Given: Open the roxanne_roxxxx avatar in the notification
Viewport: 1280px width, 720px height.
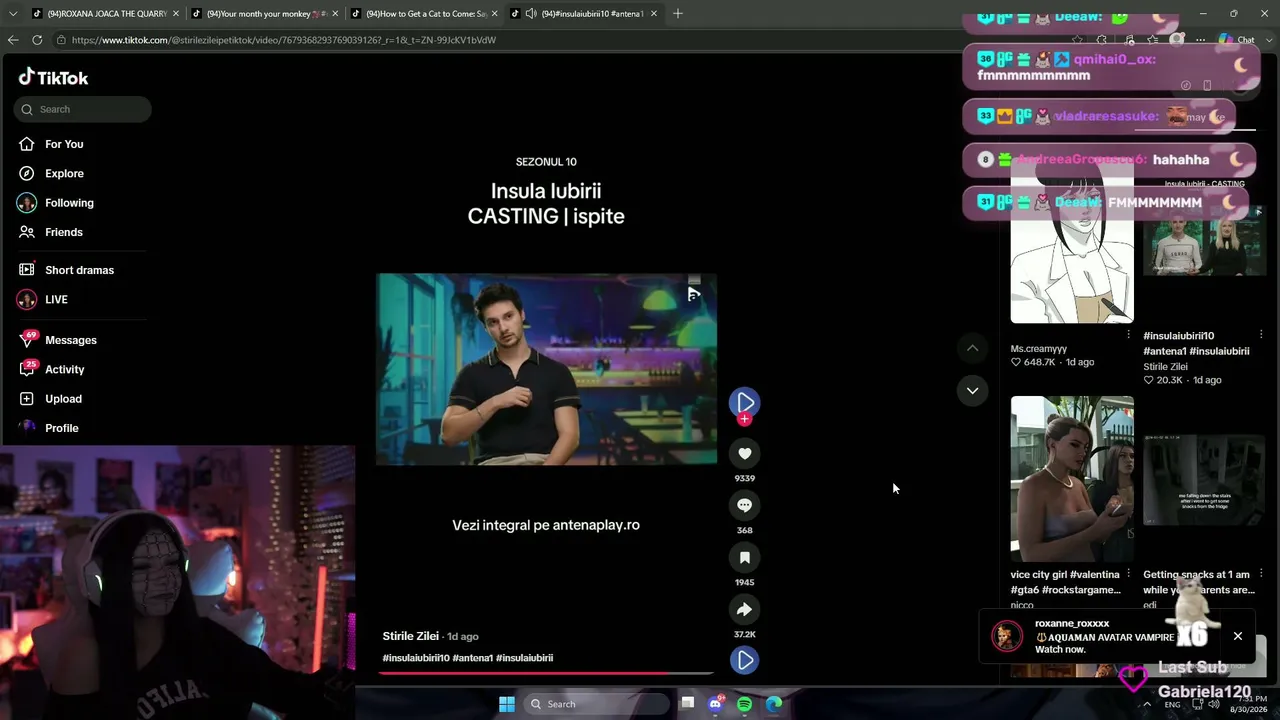Looking at the screenshot, I should coord(1006,636).
